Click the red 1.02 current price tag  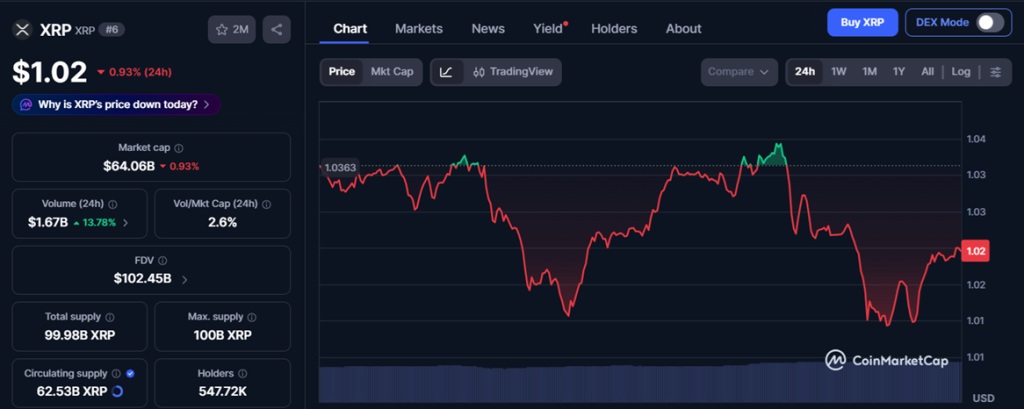[x=976, y=251]
